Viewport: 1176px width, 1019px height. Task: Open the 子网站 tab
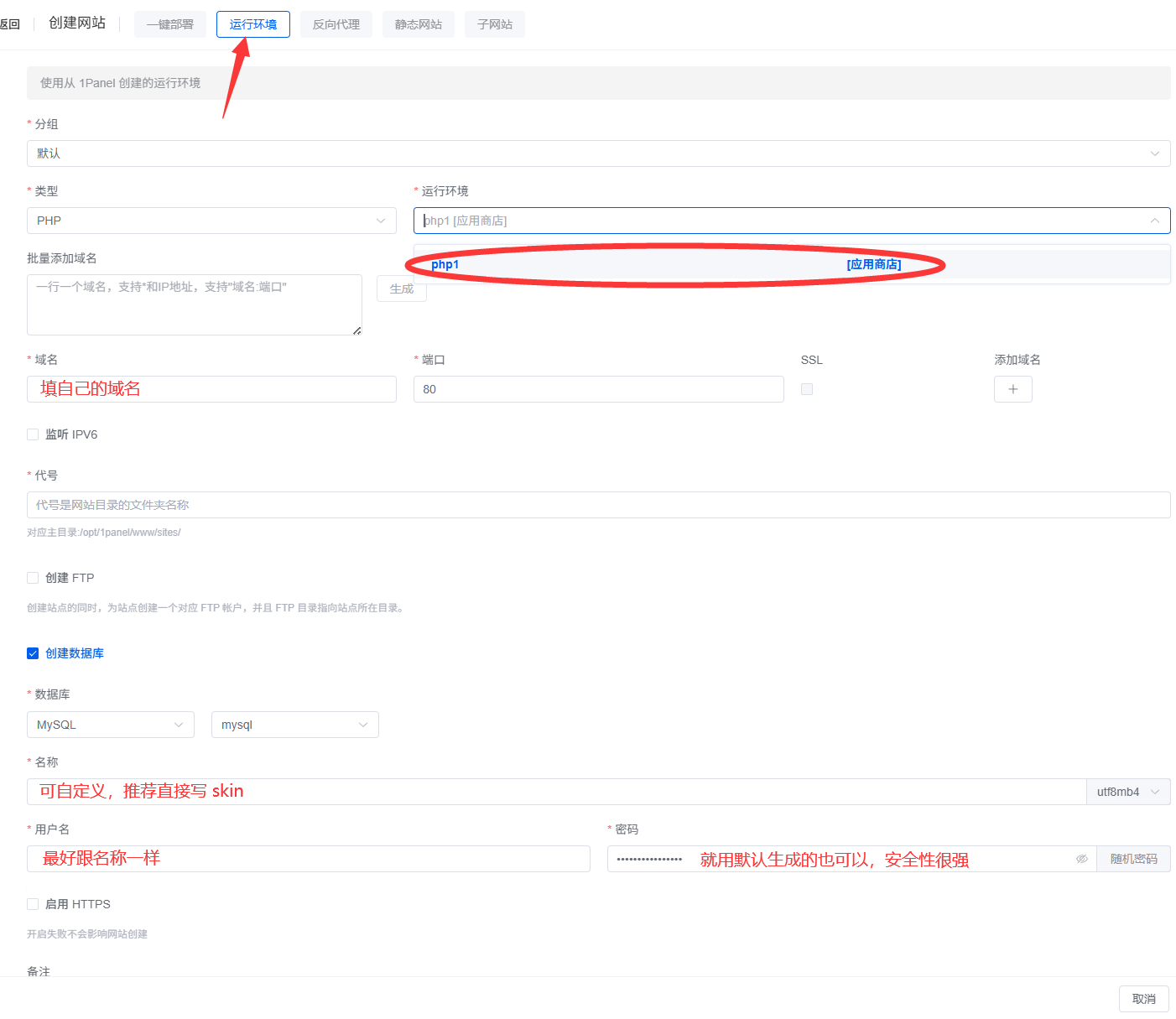click(494, 24)
